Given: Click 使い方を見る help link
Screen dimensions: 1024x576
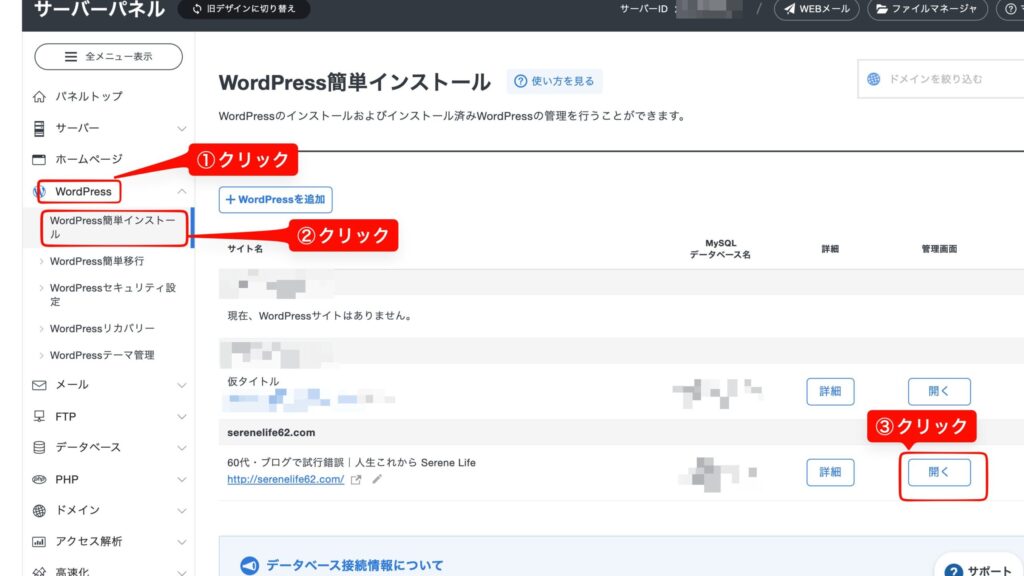Looking at the screenshot, I should [554, 81].
